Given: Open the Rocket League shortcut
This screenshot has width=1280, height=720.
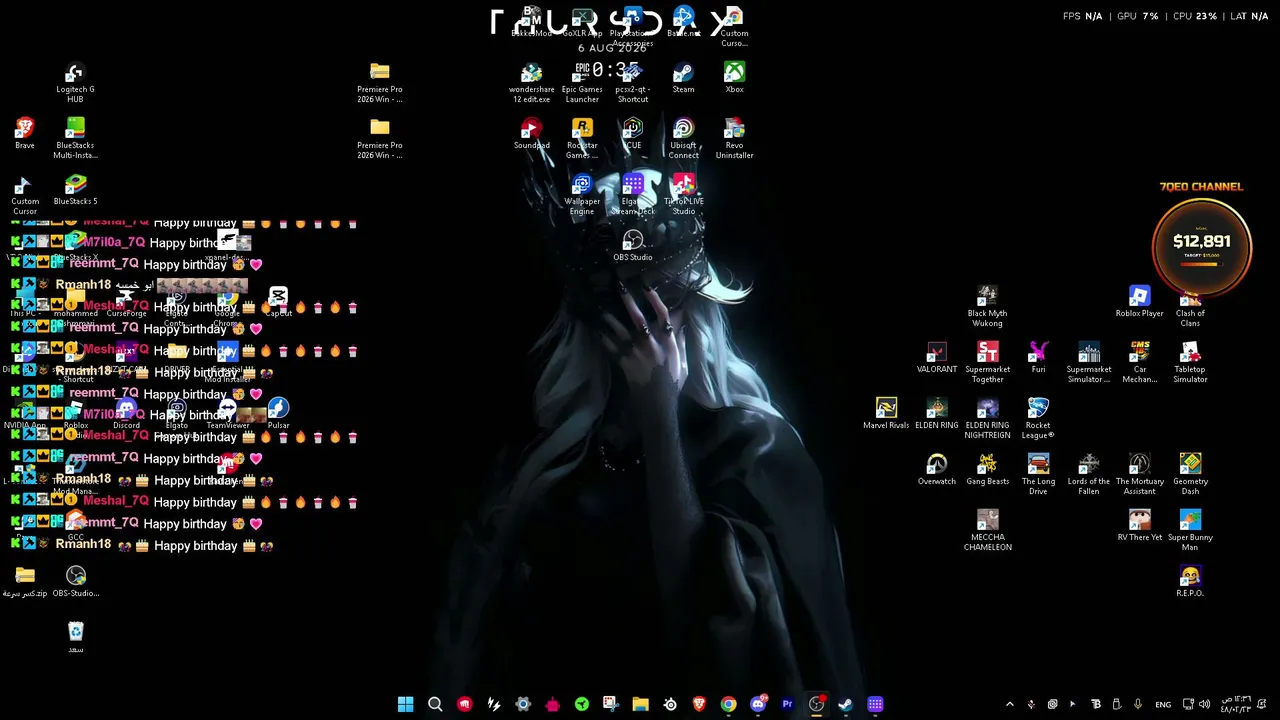Looking at the screenshot, I should click(x=1038, y=419).
